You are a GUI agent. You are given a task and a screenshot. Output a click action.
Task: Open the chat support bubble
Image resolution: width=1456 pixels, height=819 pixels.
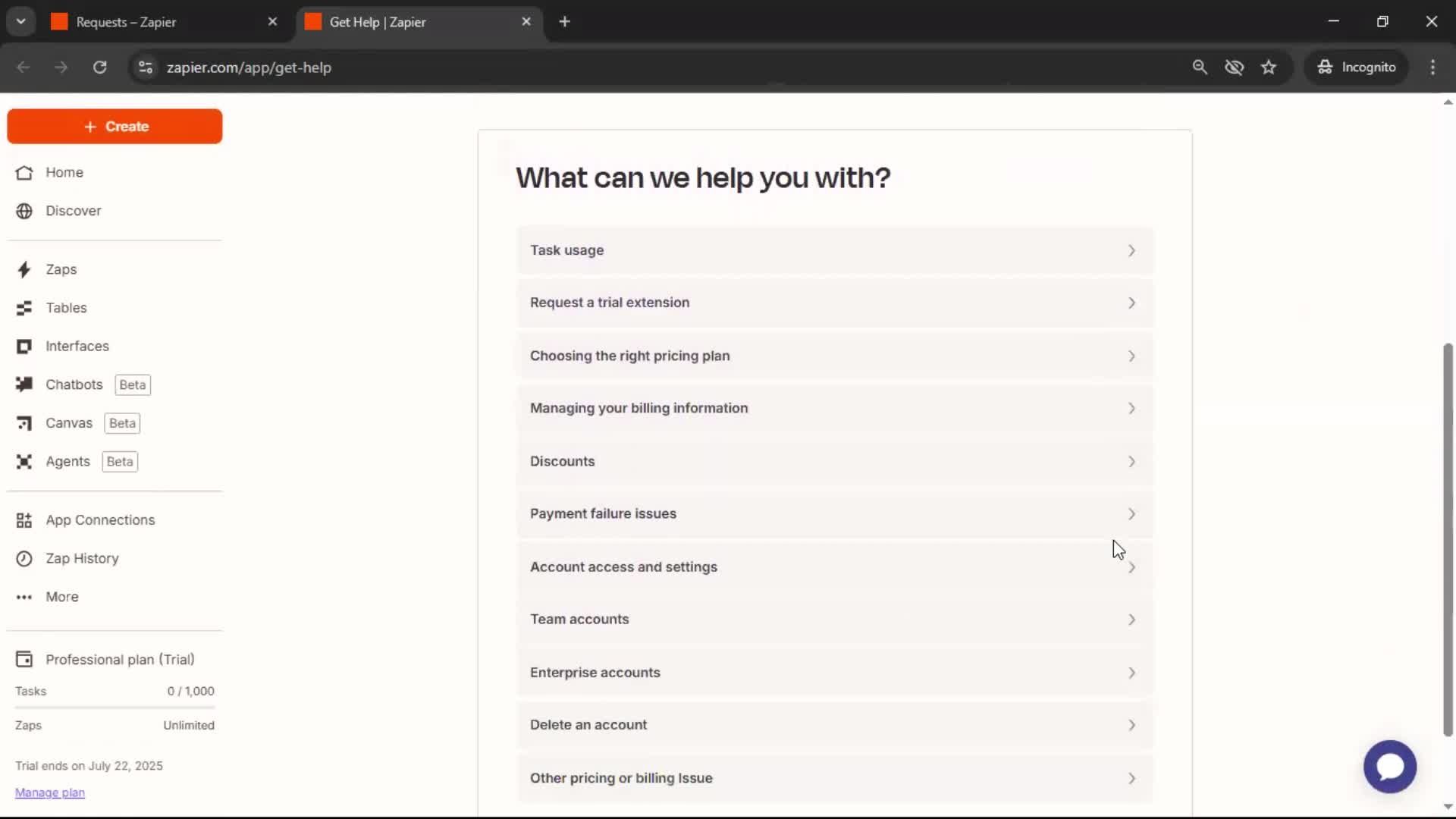(x=1389, y=767)
